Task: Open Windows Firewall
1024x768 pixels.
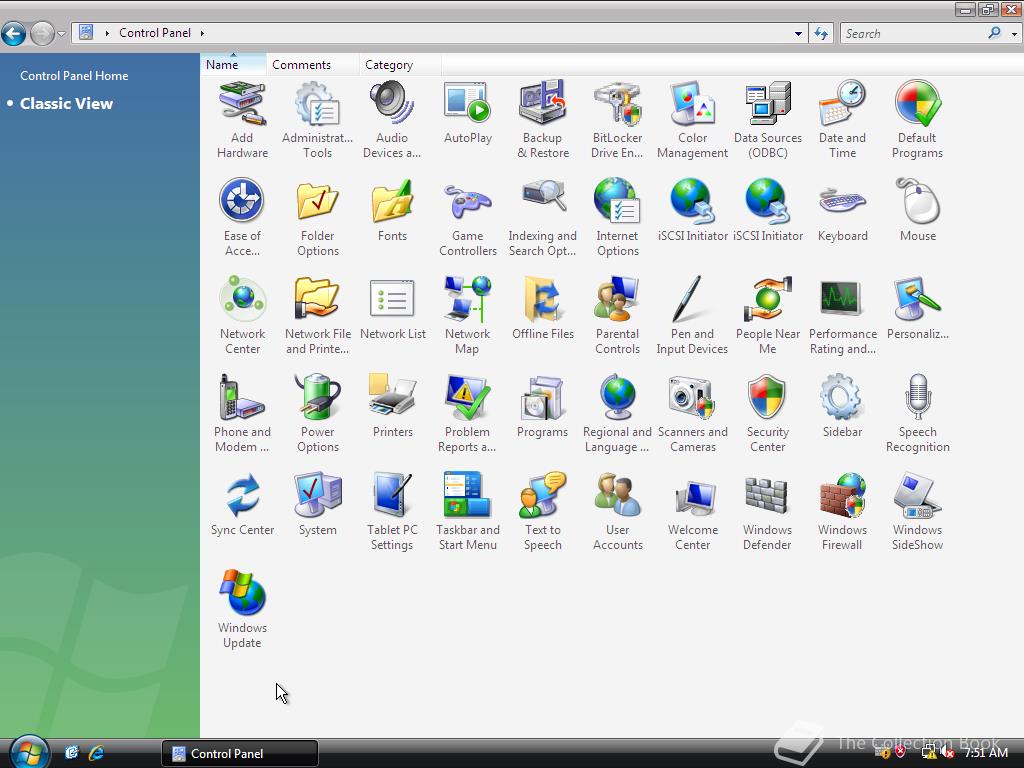Action: point(842,511)
